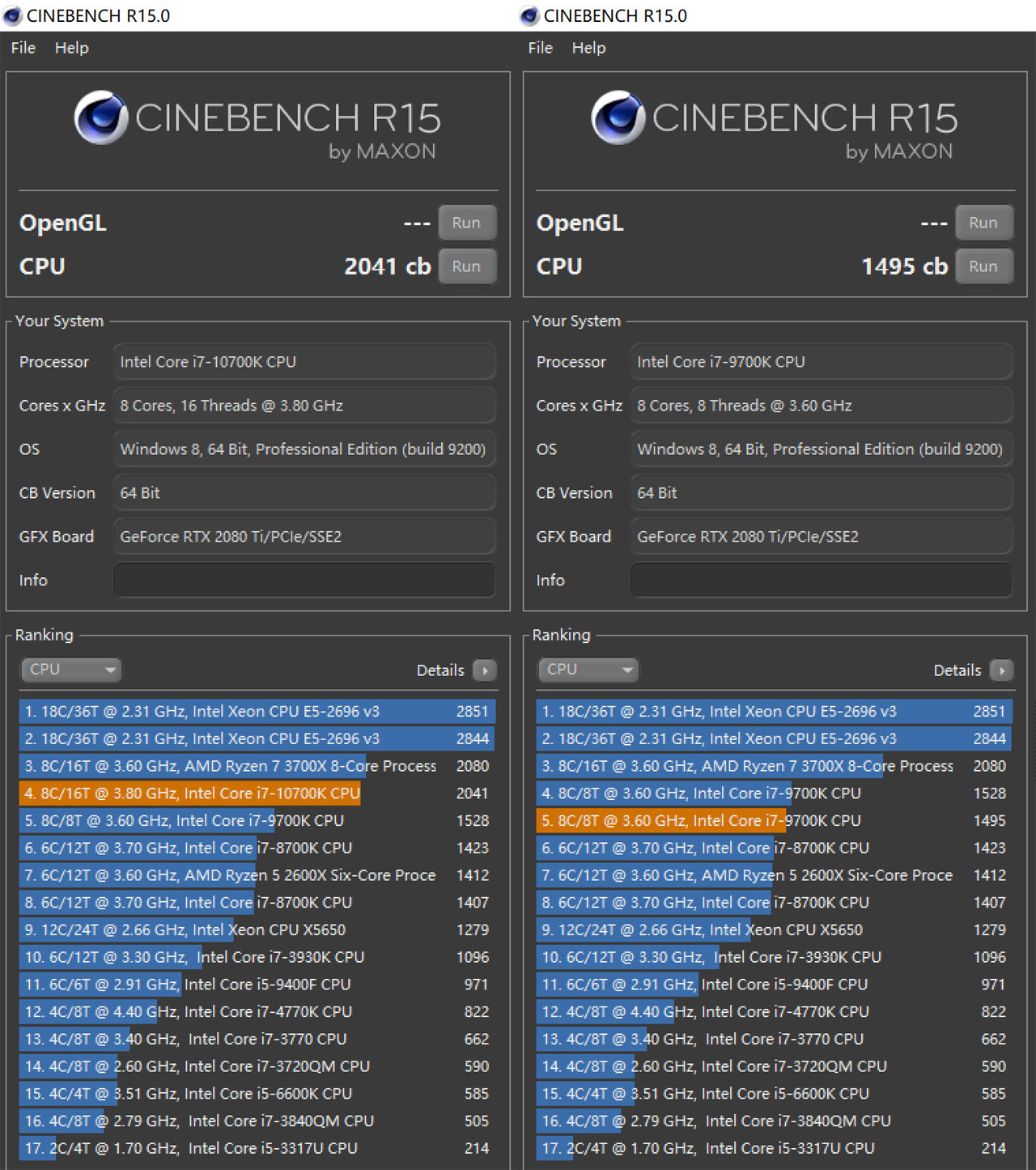1036x1170 pixels.
Task: Run the CPU test for the i7-9700K
Action: pos(983,266)
